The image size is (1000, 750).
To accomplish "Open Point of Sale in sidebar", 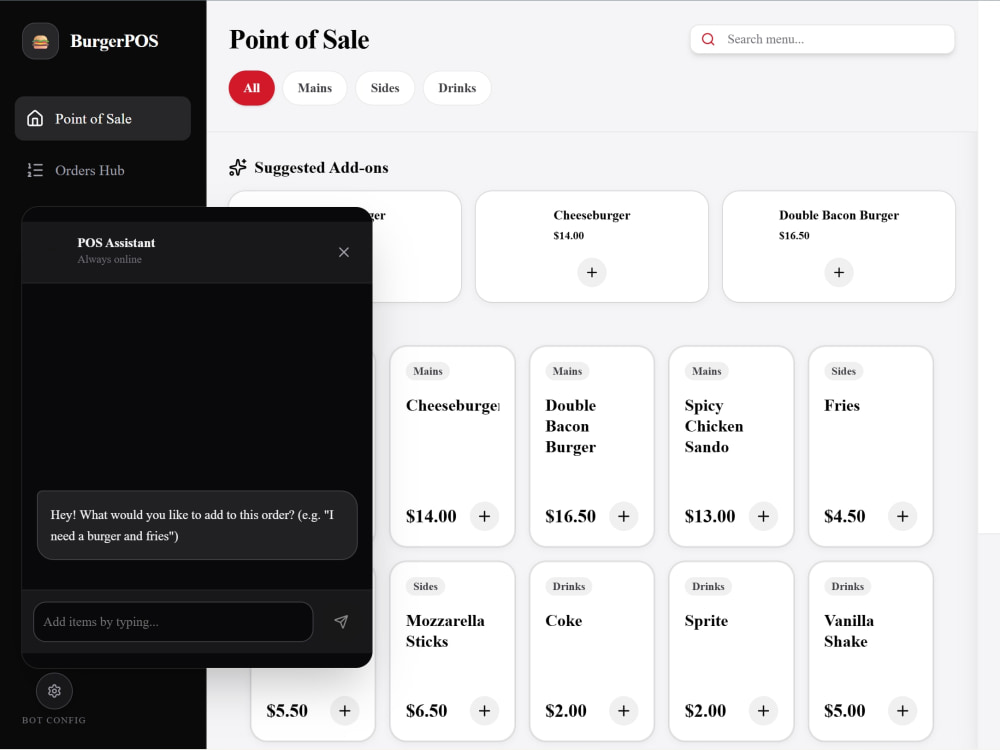I will coord(103,119).
